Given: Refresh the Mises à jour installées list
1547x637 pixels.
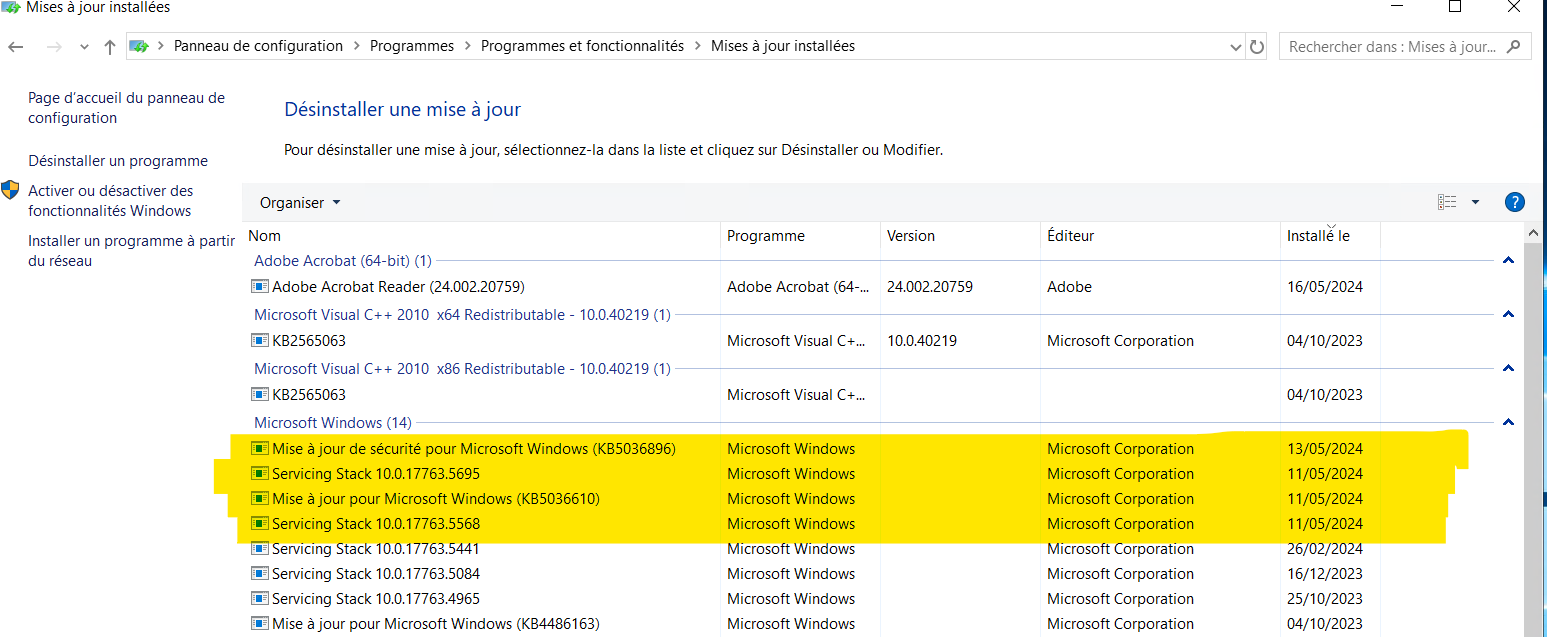Looking at the screenshot, I should tap(1258, 46).
